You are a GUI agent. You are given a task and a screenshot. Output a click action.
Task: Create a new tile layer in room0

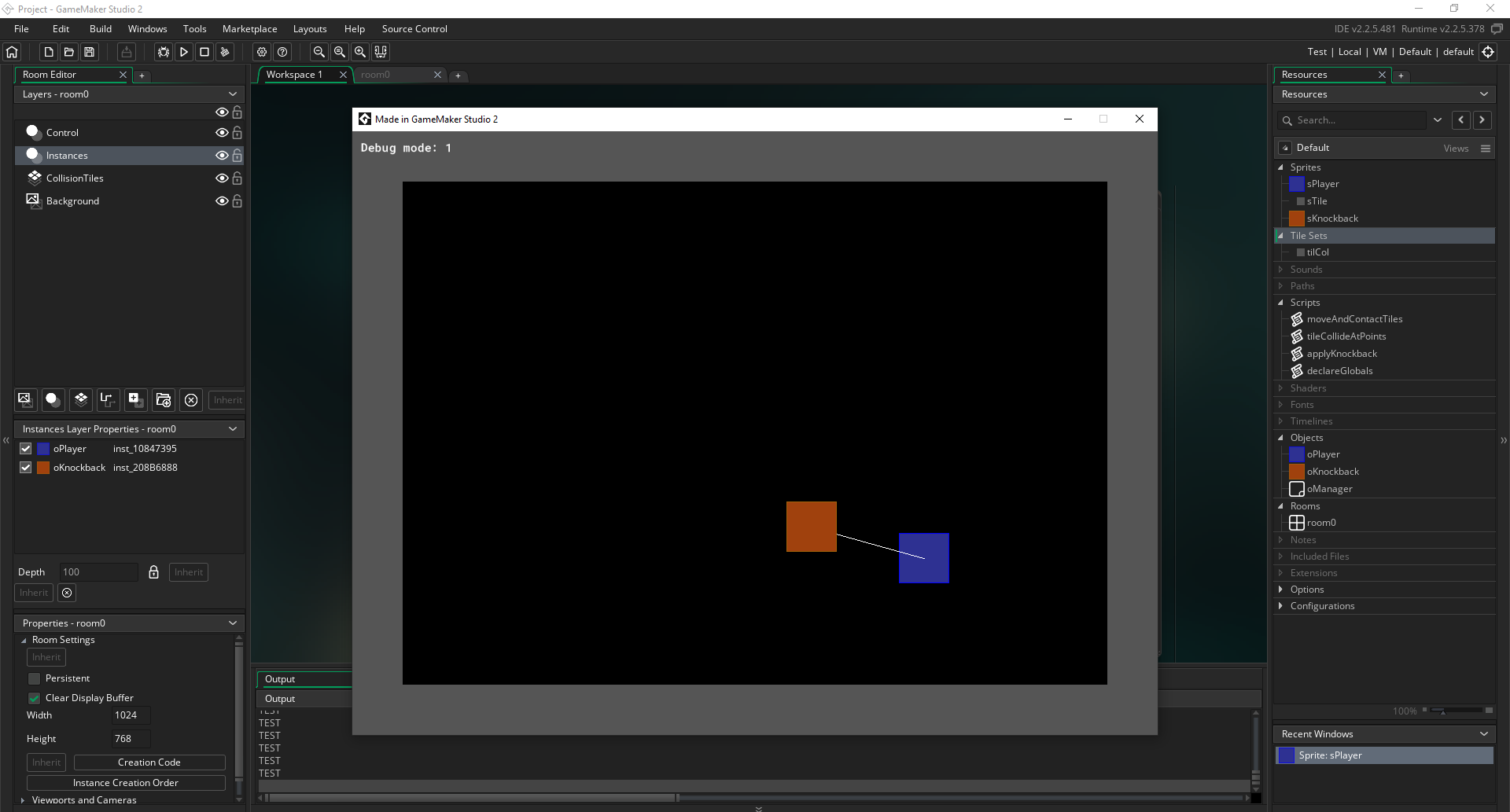[80, 400]
